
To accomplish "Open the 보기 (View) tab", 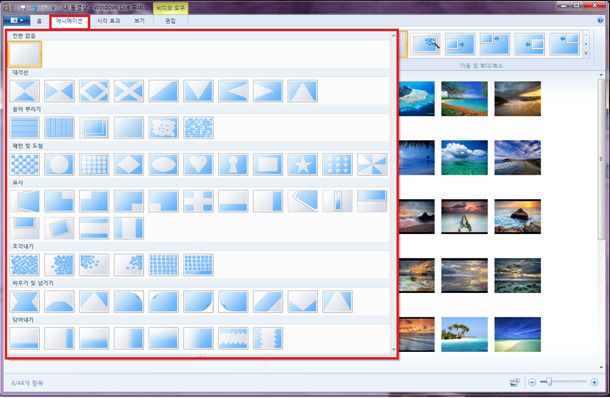I will point(139,21).
